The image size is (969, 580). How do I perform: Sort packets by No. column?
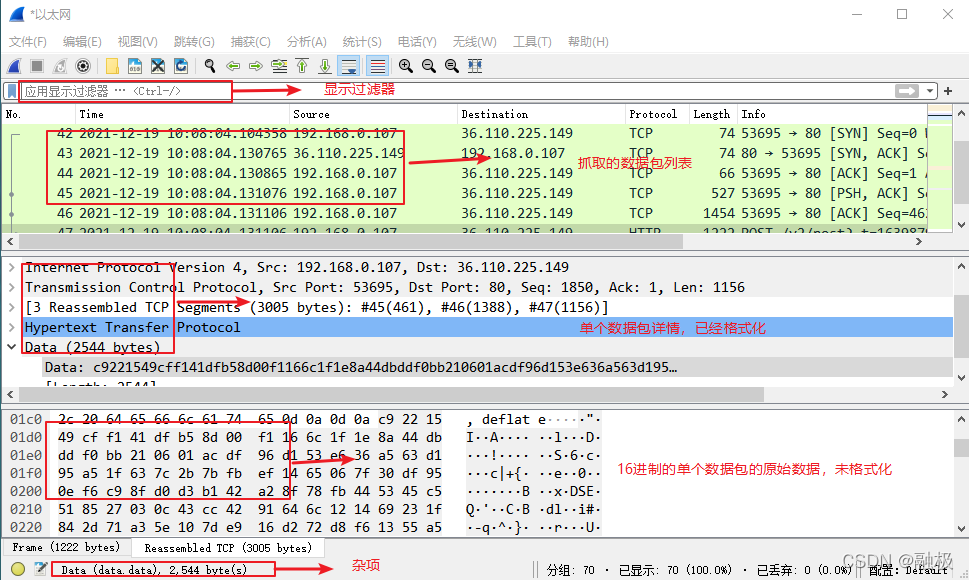tap(38, 114)
